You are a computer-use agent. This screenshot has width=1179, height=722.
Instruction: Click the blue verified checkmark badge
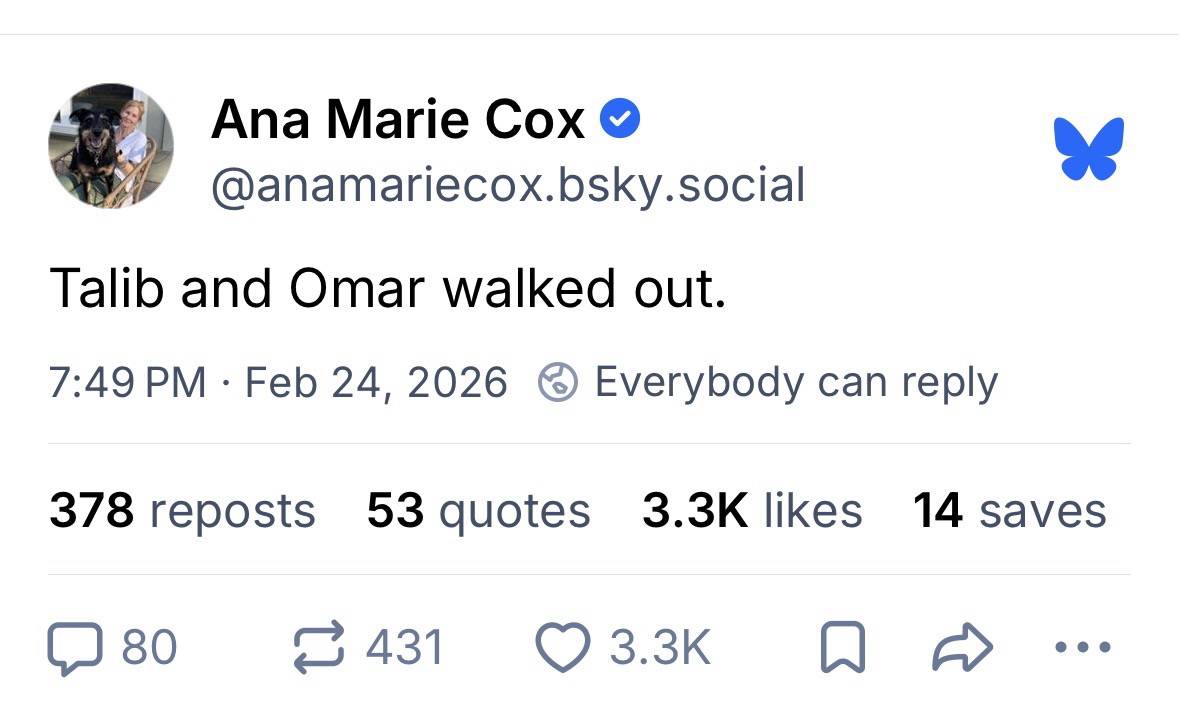click(x=620, y=120)
